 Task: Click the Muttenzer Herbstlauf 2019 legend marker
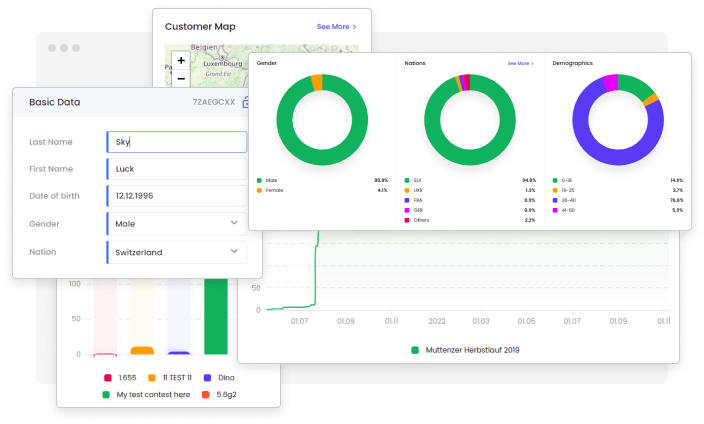pos(416,350)
